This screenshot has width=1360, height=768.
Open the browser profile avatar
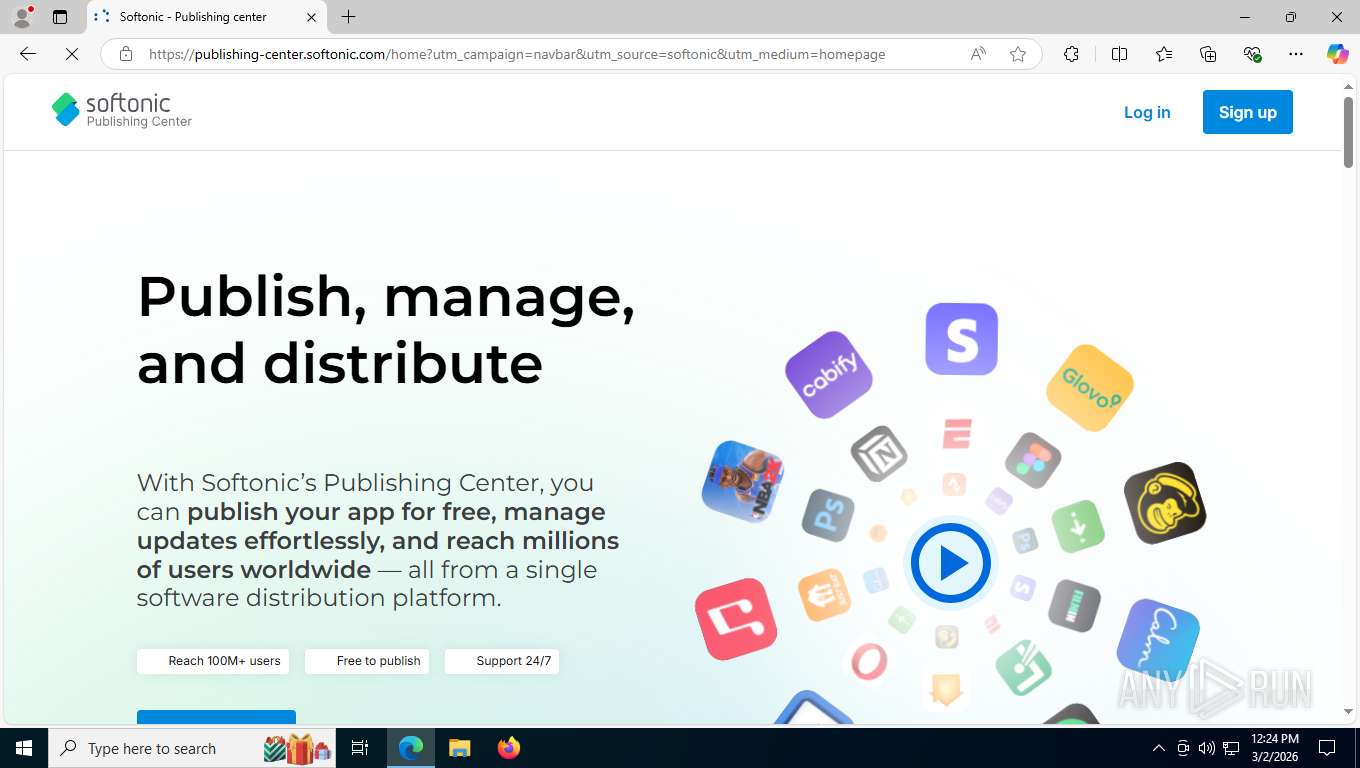22,17
